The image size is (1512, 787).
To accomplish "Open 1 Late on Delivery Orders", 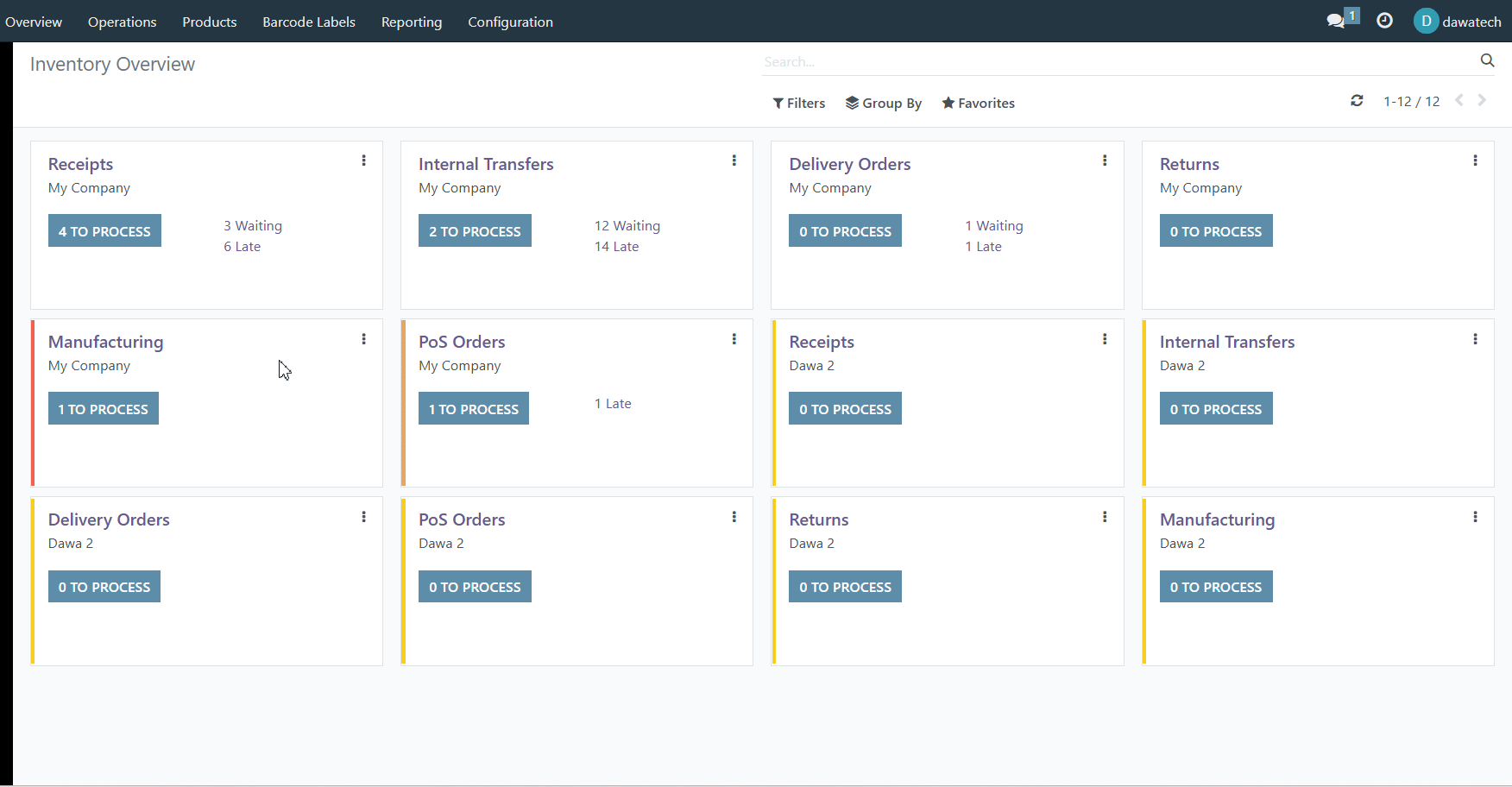I will click(x=984, y=246).
